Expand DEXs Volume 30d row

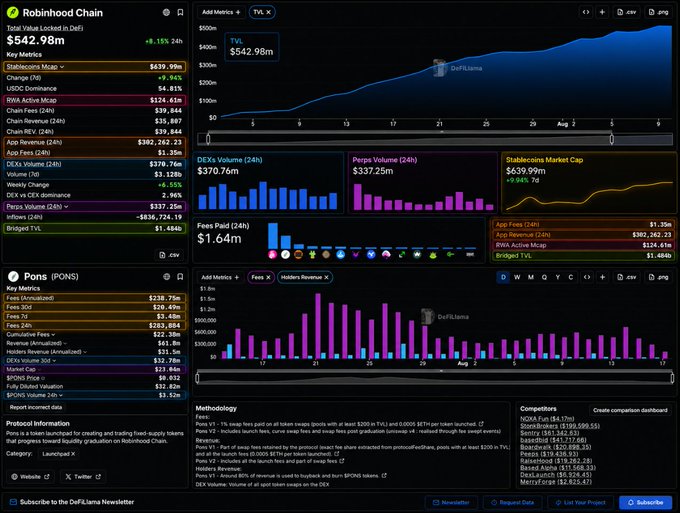click(x=54, y=361)
